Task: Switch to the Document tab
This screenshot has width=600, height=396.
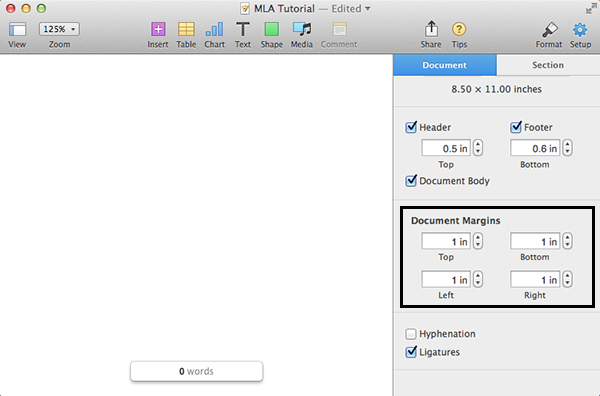Action: click(x=445, y=65)
